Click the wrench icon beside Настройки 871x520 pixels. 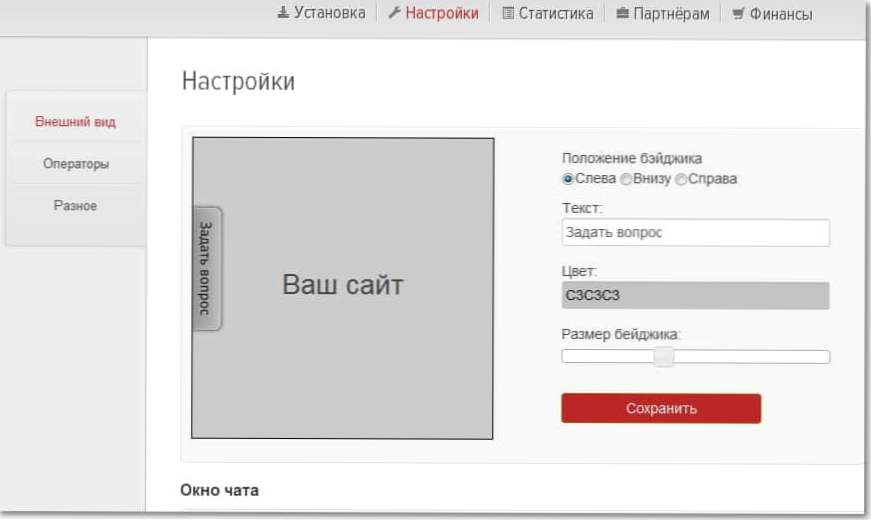point(394,14)
